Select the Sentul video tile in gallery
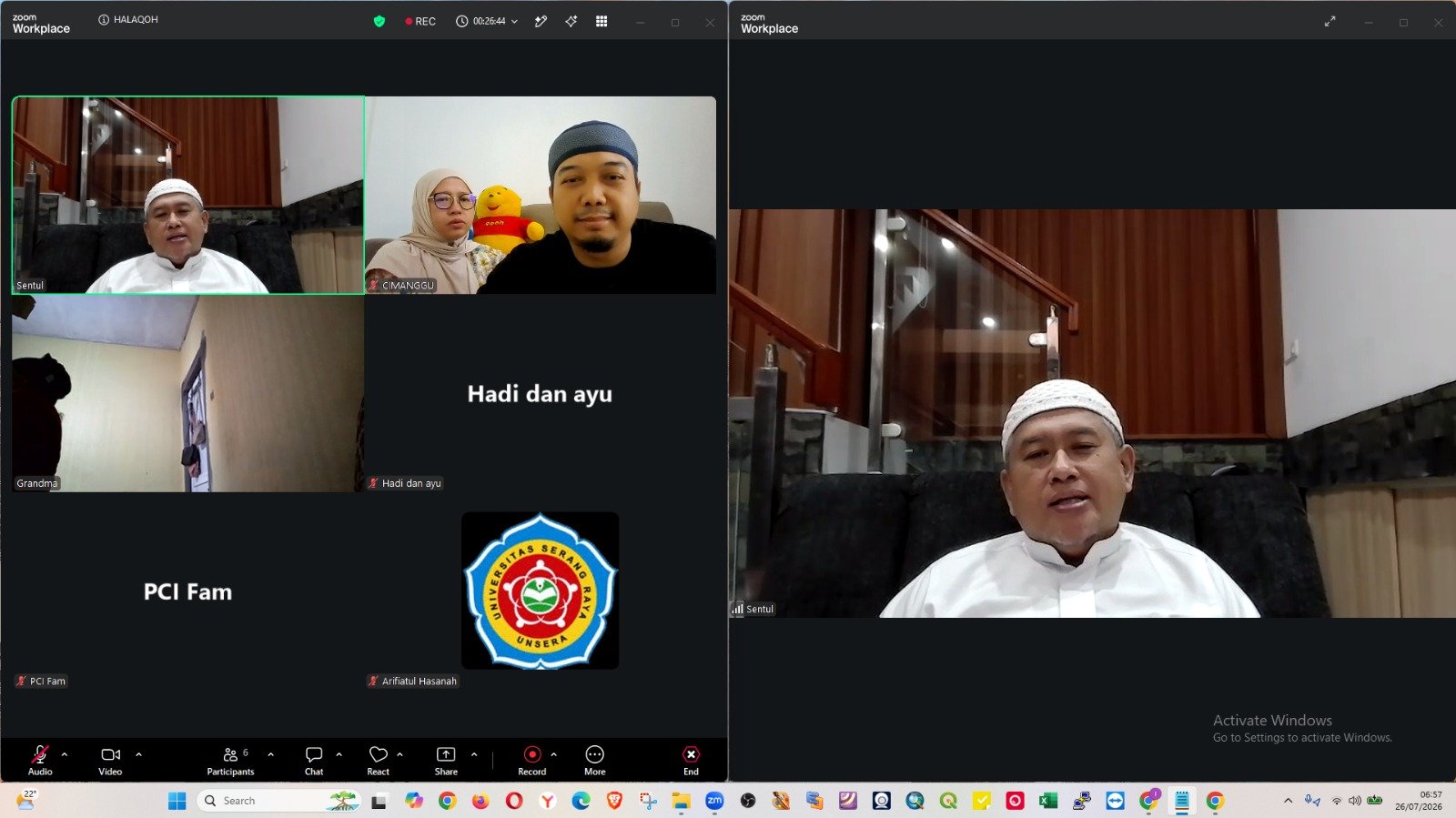Image resolution: width=1456 pixels, height=818 pixels. 188,195
